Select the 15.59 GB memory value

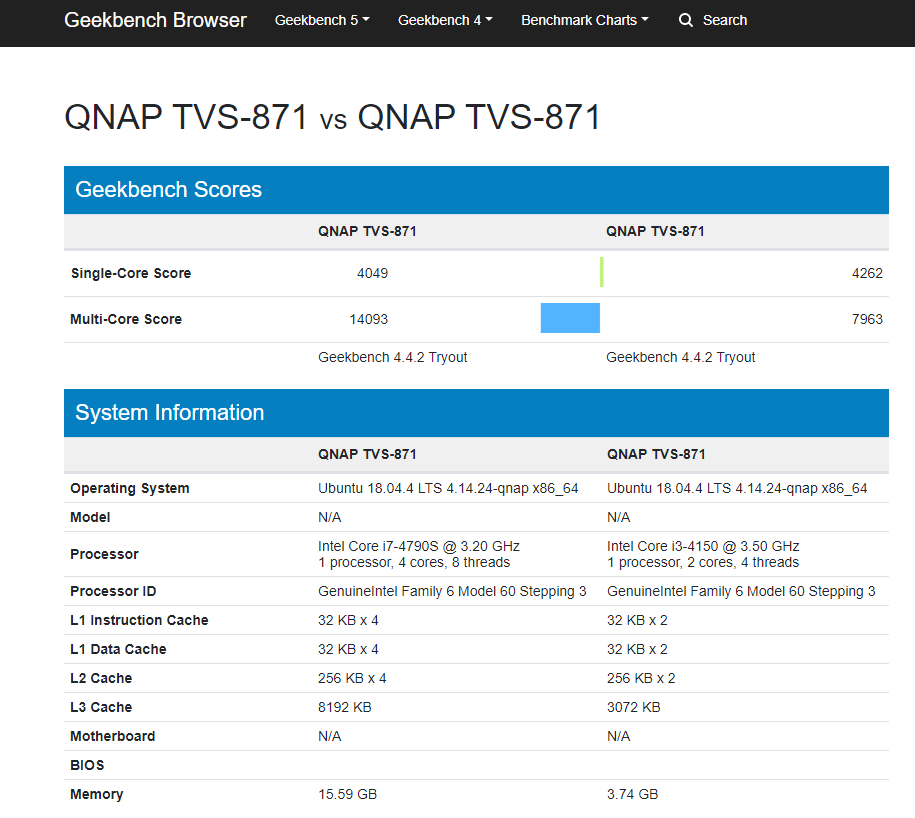click(x=347, y=794)
